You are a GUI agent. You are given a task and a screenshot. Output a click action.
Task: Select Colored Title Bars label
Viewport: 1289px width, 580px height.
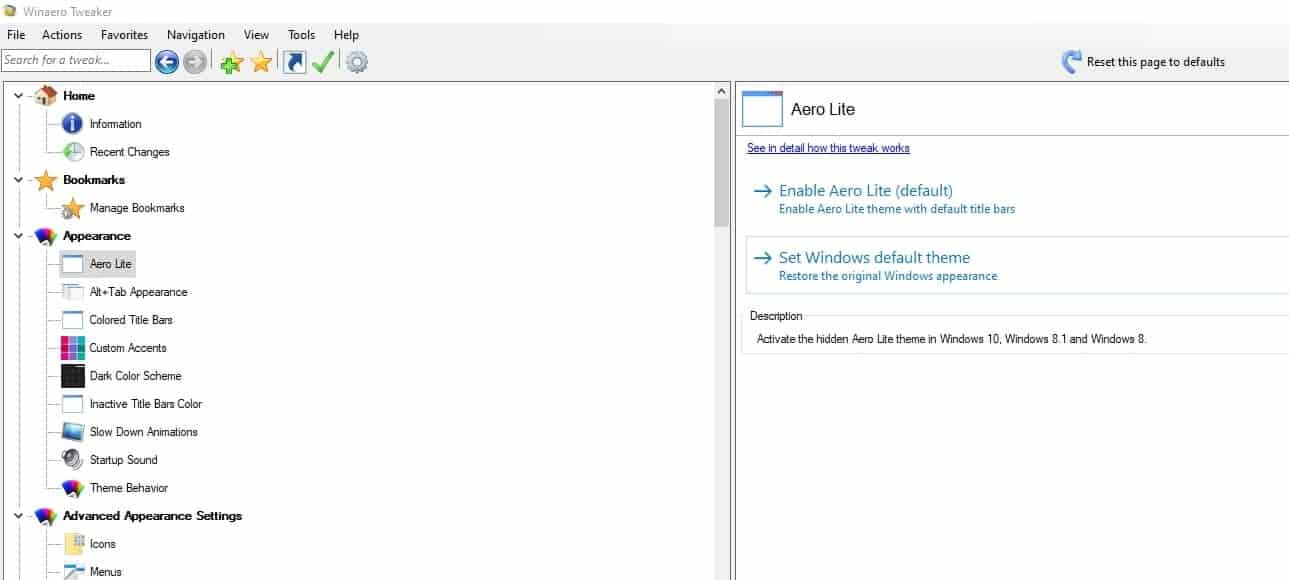131,320
